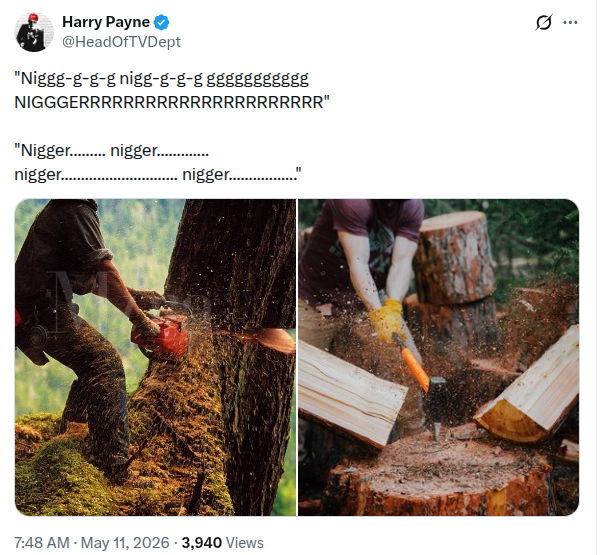Open the chainsaw tree-cutting photo
The image size is (605, 555).
[155, 357]
